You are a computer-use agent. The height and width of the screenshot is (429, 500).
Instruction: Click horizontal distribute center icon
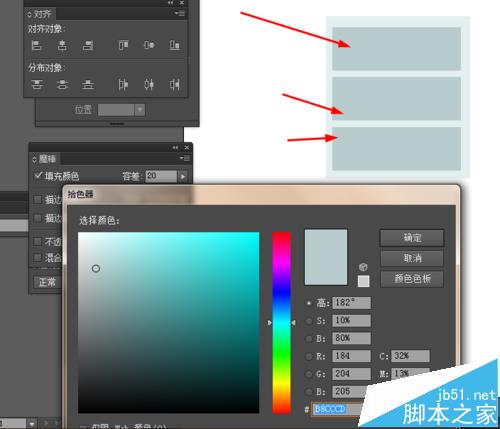coord(149,84)
